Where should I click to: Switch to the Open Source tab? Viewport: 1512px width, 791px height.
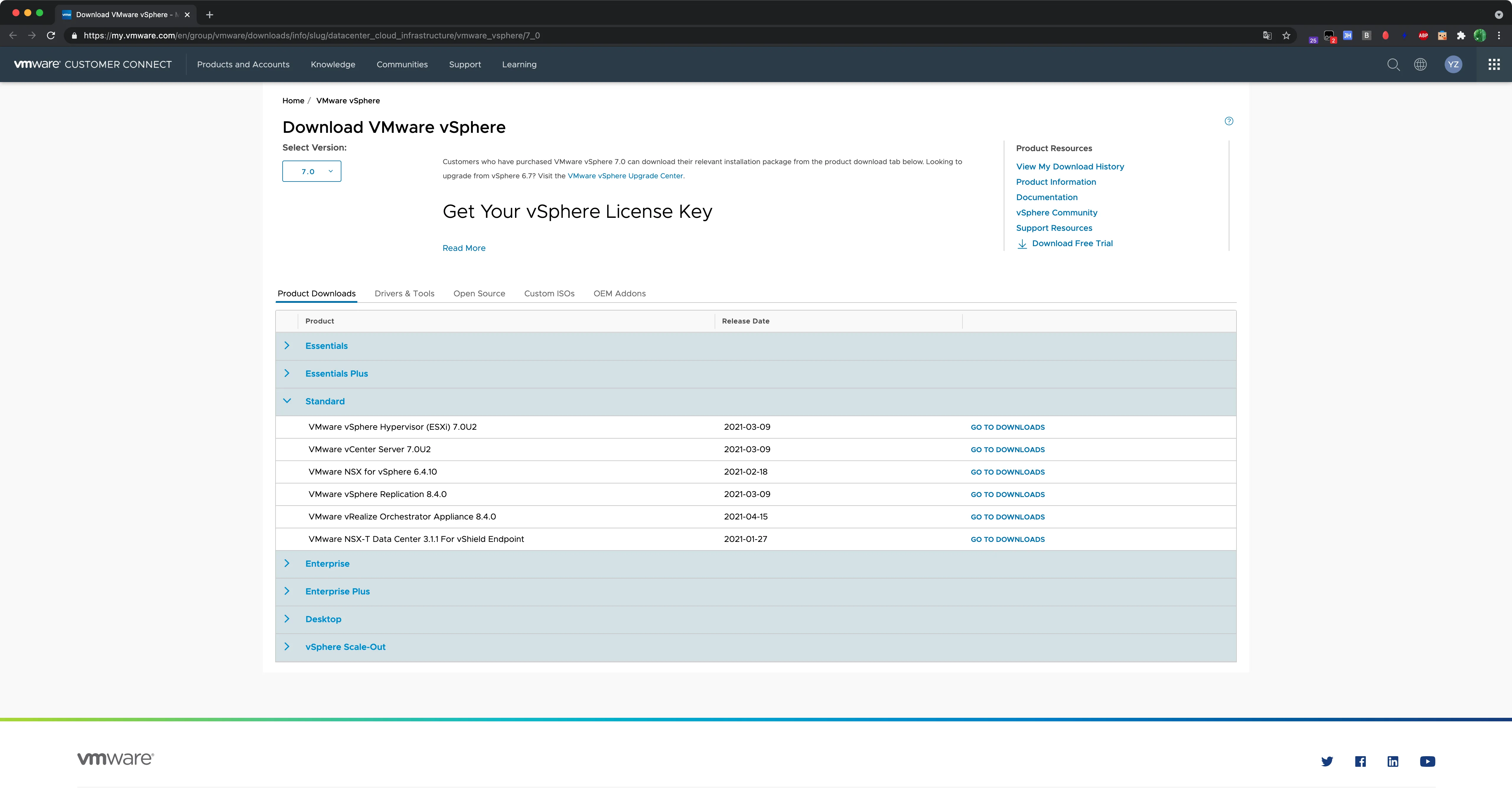479,293
